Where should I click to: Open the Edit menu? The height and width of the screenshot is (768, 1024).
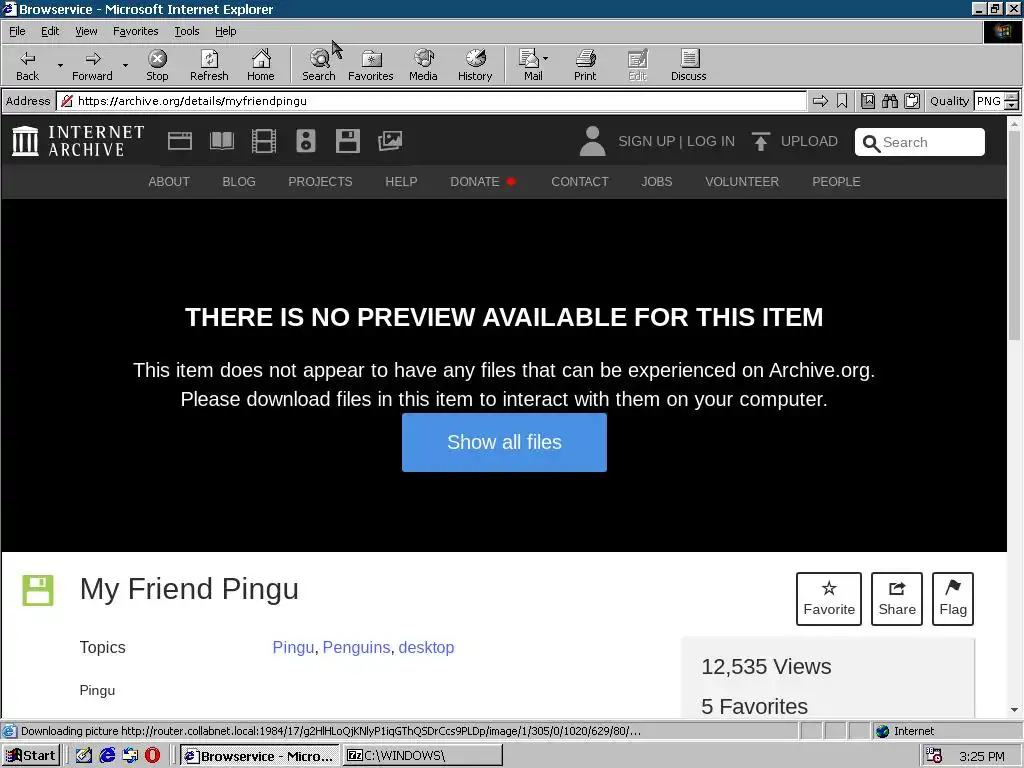[50, 31]
